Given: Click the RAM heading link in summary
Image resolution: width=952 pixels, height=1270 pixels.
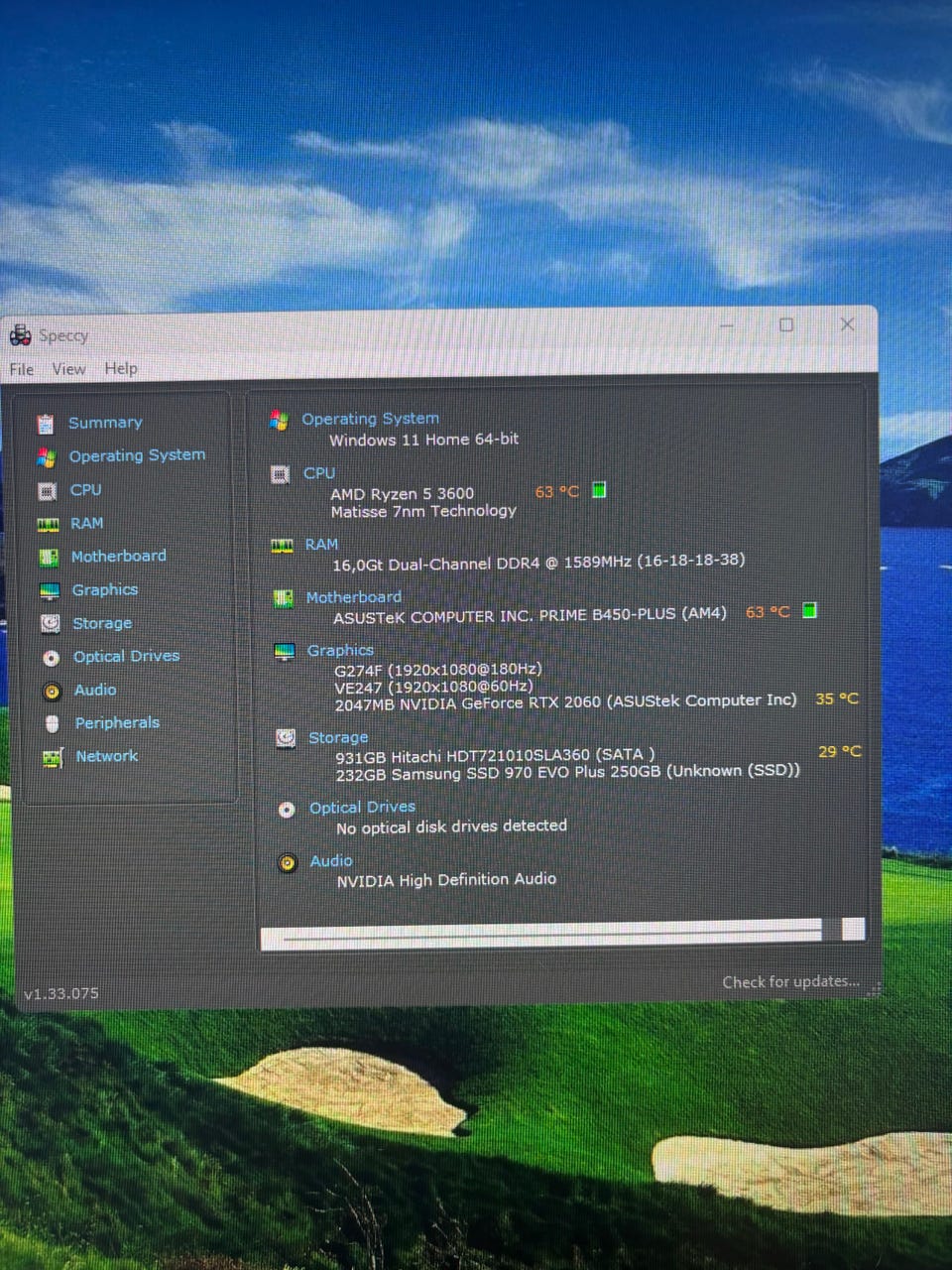Looking at the screenshot, I should (321, 545).
